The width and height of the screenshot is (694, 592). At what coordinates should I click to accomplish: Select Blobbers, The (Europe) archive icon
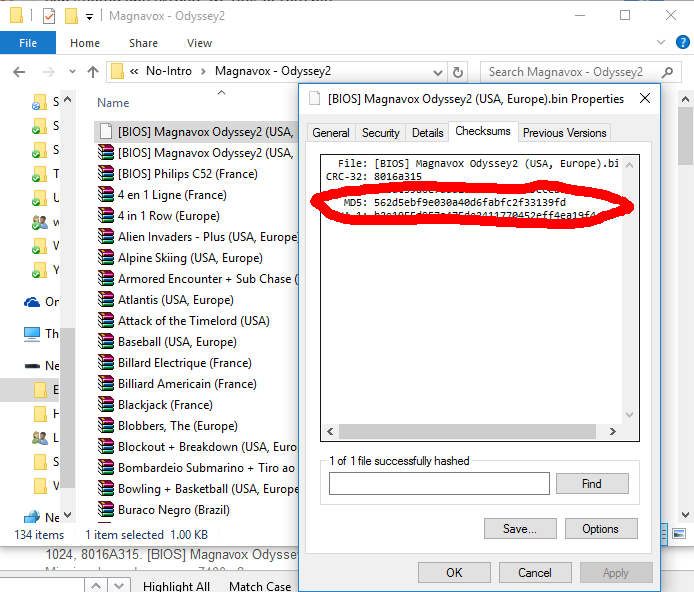point(106,426)
